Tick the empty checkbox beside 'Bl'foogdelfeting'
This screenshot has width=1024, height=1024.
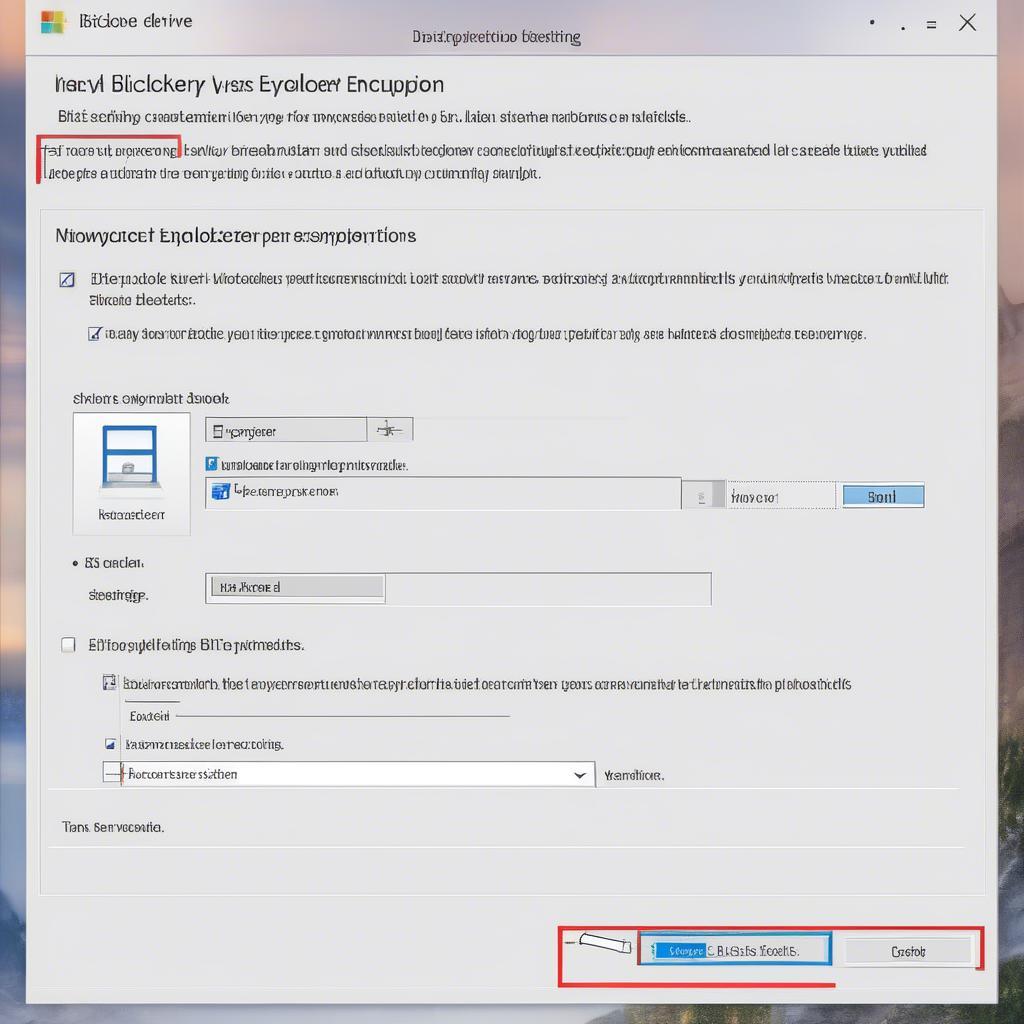click(68, 645)
